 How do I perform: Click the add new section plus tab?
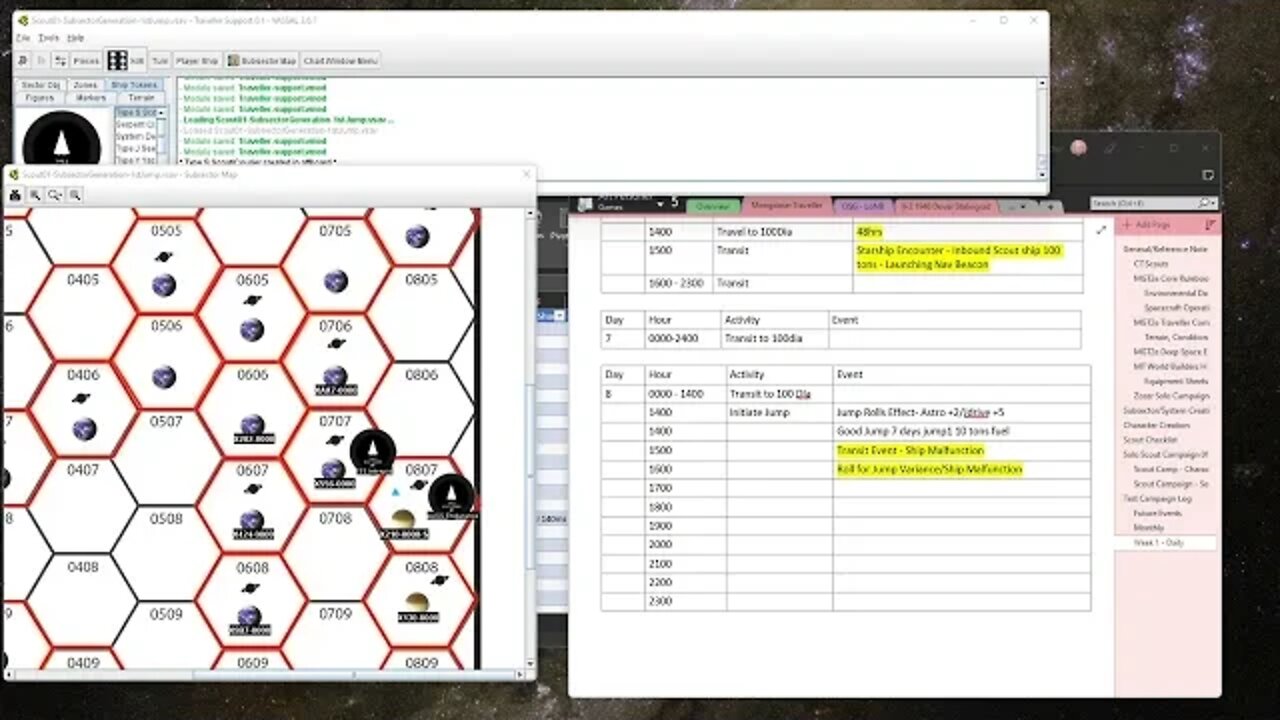click(x=1049, y=206)
